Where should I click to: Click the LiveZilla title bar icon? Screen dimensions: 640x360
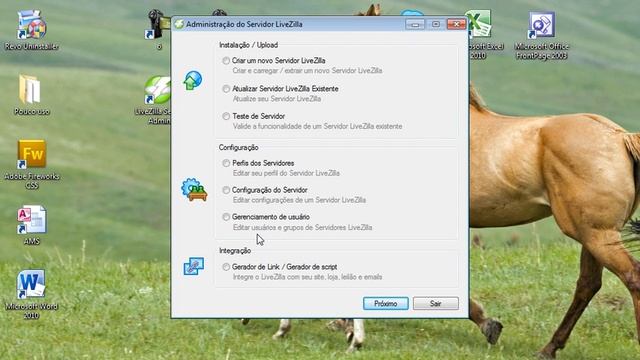tap(179, 24)
